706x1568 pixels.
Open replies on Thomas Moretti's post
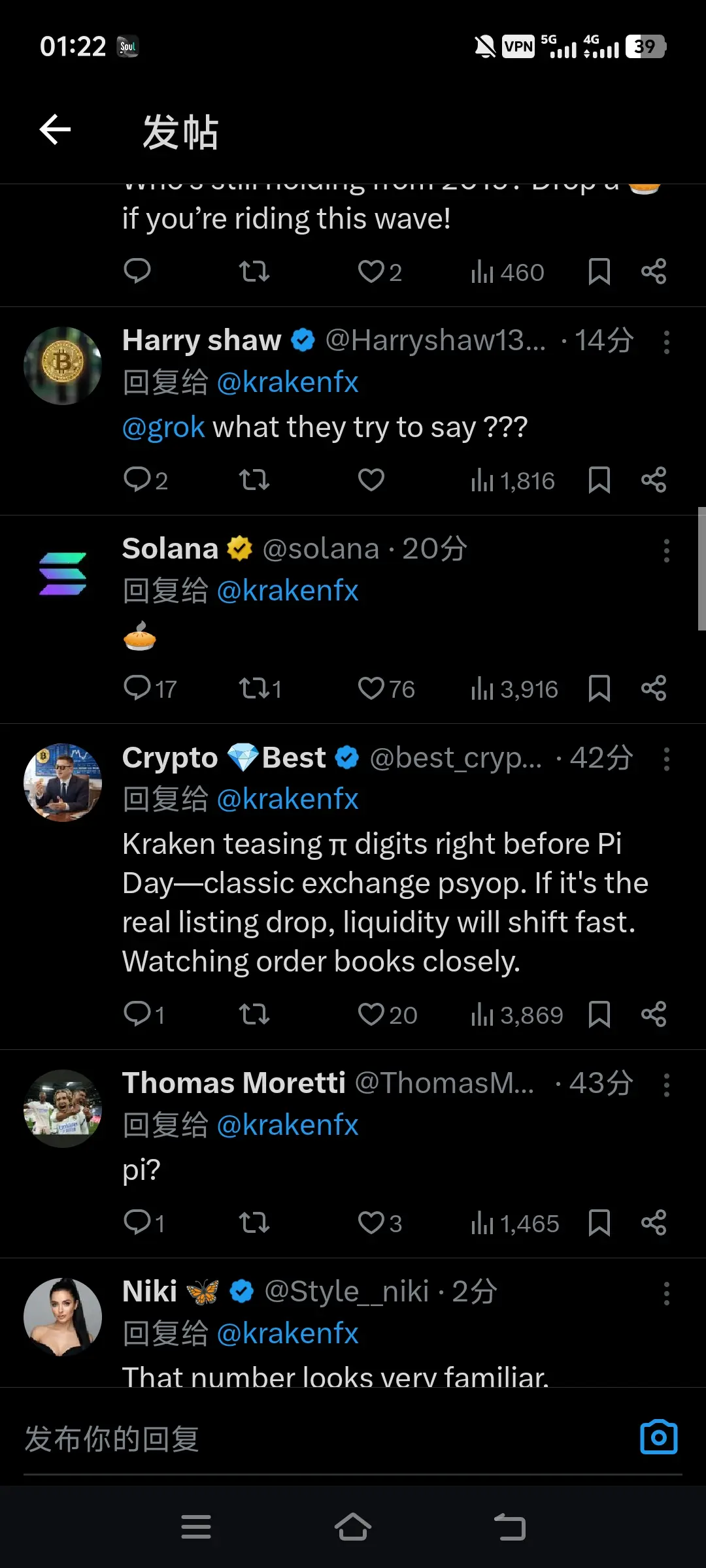point(138,1222)
